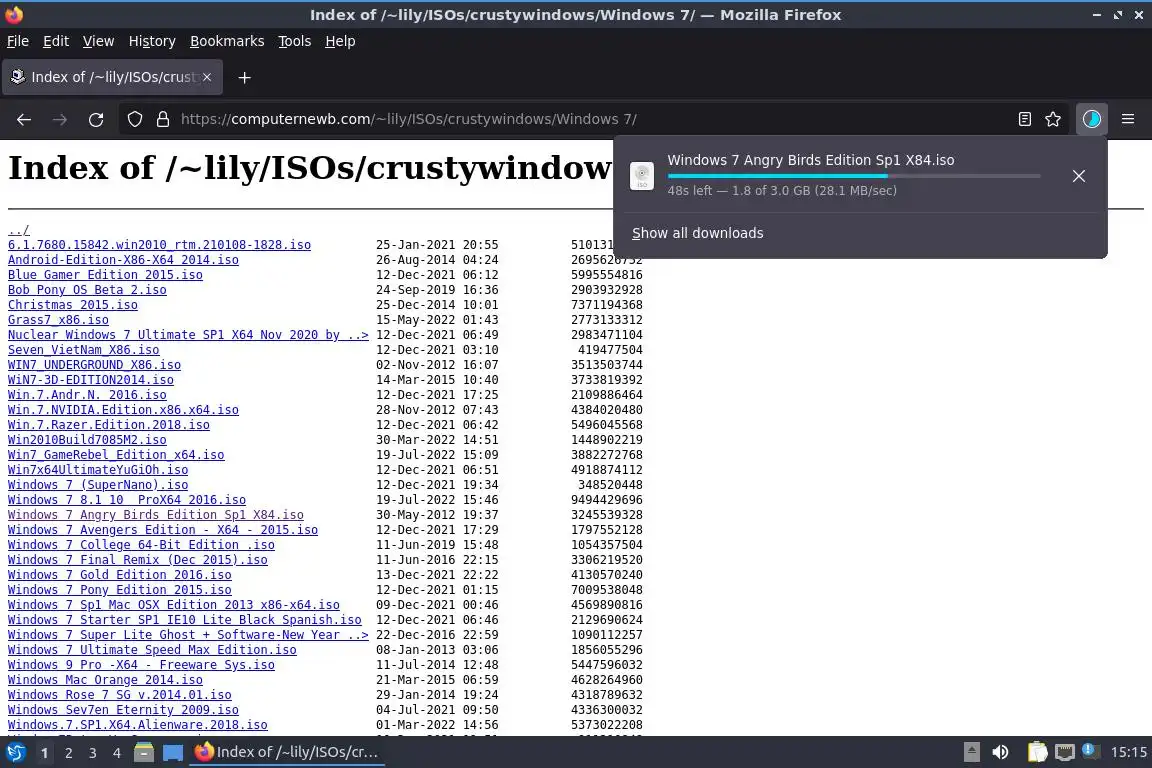Select the Index of /~lily/ISOs browser tab
This screenshot has width=1152, height=768.
click(x=112, y=77)
